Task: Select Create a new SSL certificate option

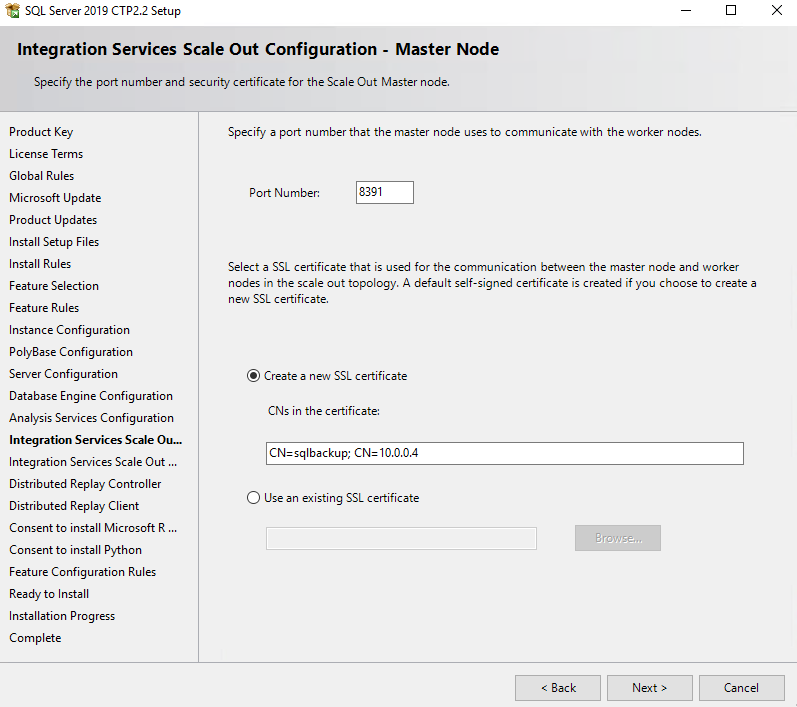Action: [253, 376]
